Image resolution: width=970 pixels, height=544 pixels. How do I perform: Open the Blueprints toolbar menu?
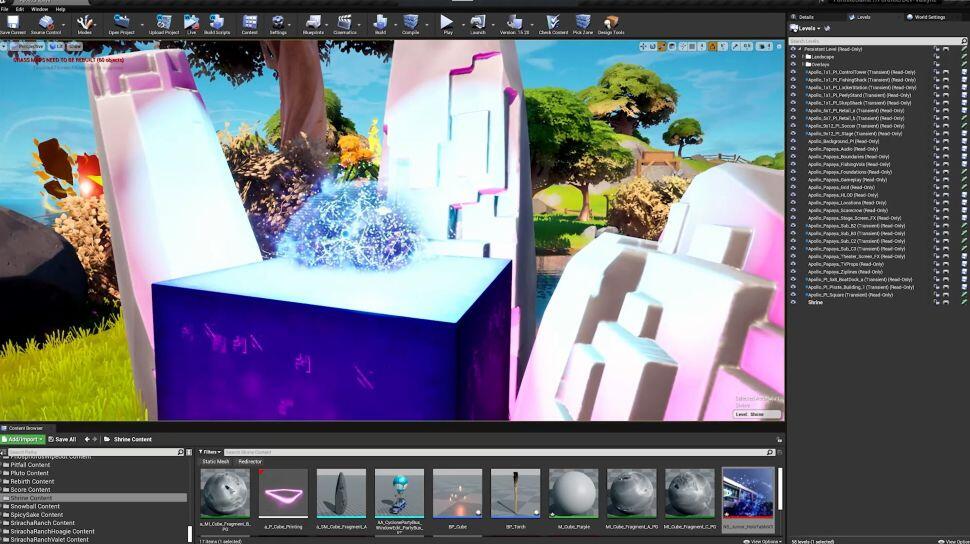(313, 22)
